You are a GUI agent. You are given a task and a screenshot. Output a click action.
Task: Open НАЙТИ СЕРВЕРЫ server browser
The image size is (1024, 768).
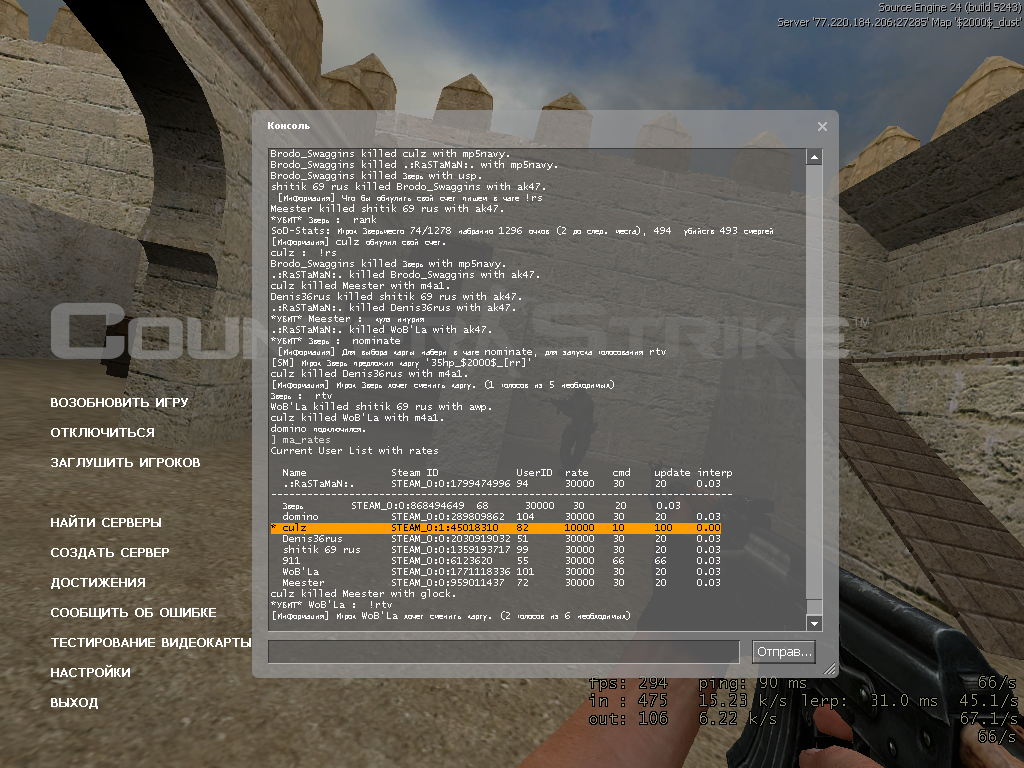click(x=106, y=523)
